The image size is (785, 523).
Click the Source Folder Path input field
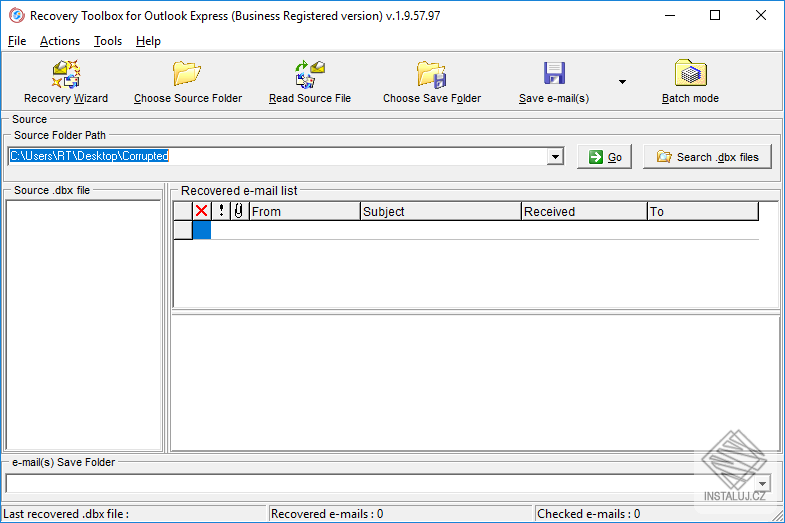[x=278, y=156]
